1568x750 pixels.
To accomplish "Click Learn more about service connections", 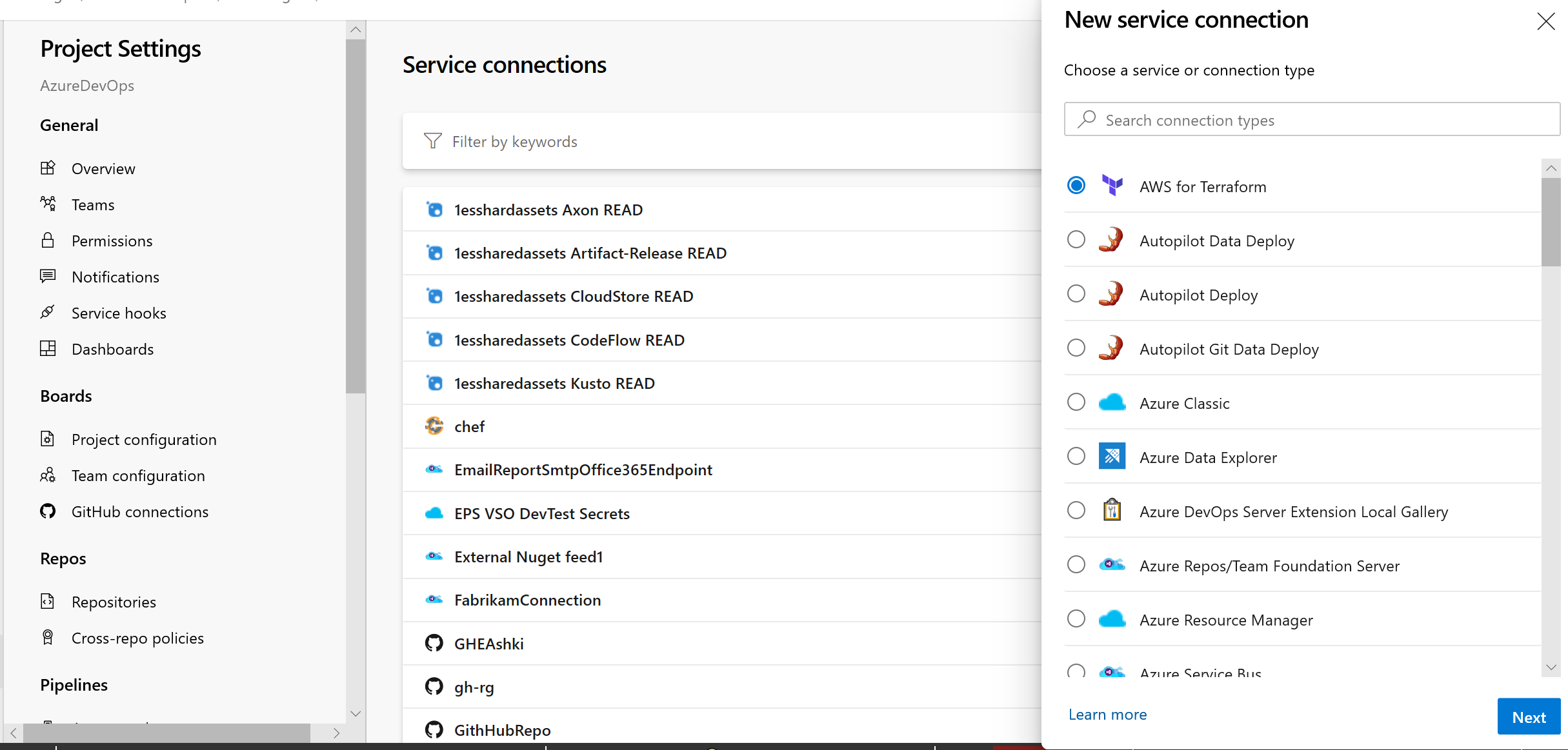I will pyautogui.click(x=1107, y=714).
